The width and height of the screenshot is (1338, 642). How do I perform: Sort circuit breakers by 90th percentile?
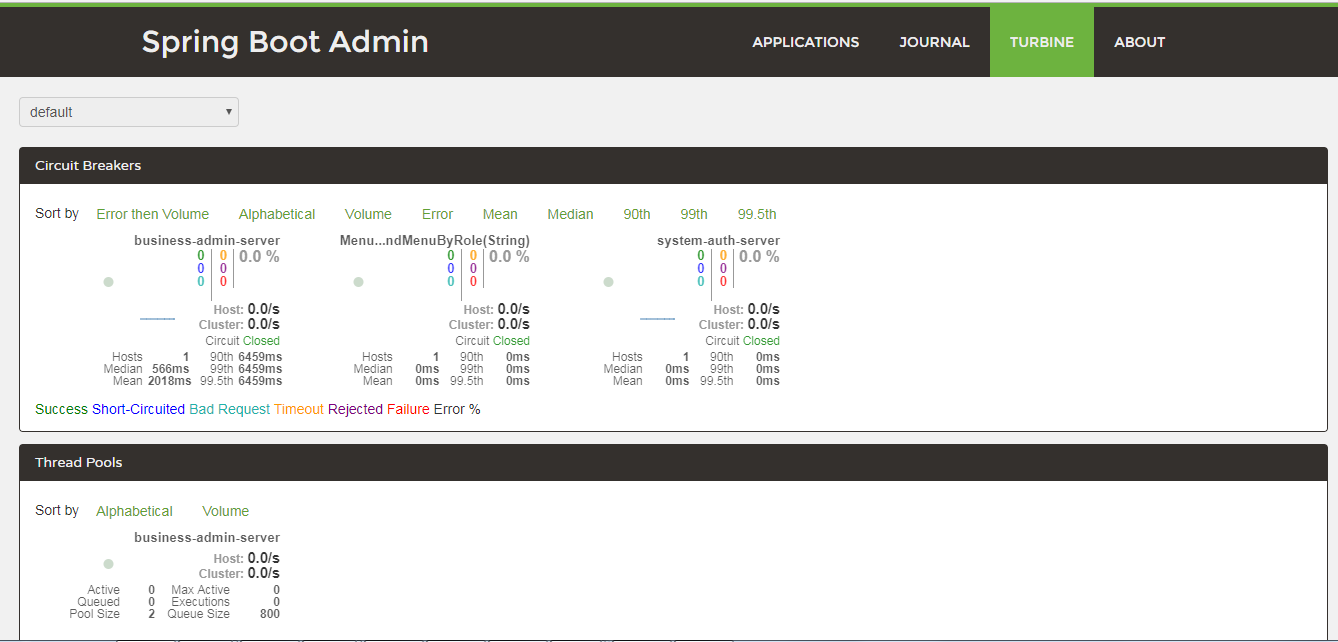[637, 214]
